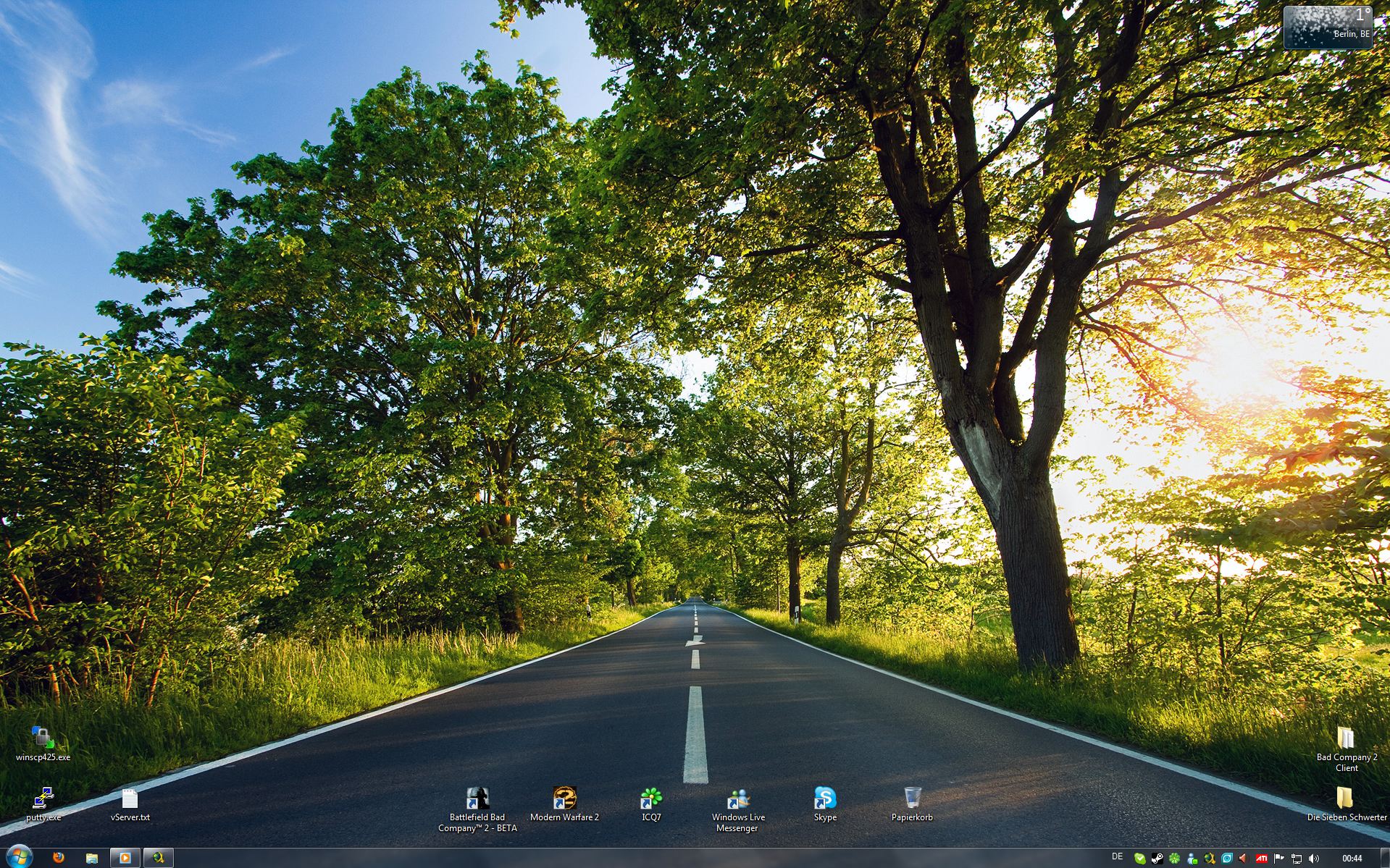Select the ICQ7 desktop shortcut
1390x868 pixels.
[x=651, y=799]
